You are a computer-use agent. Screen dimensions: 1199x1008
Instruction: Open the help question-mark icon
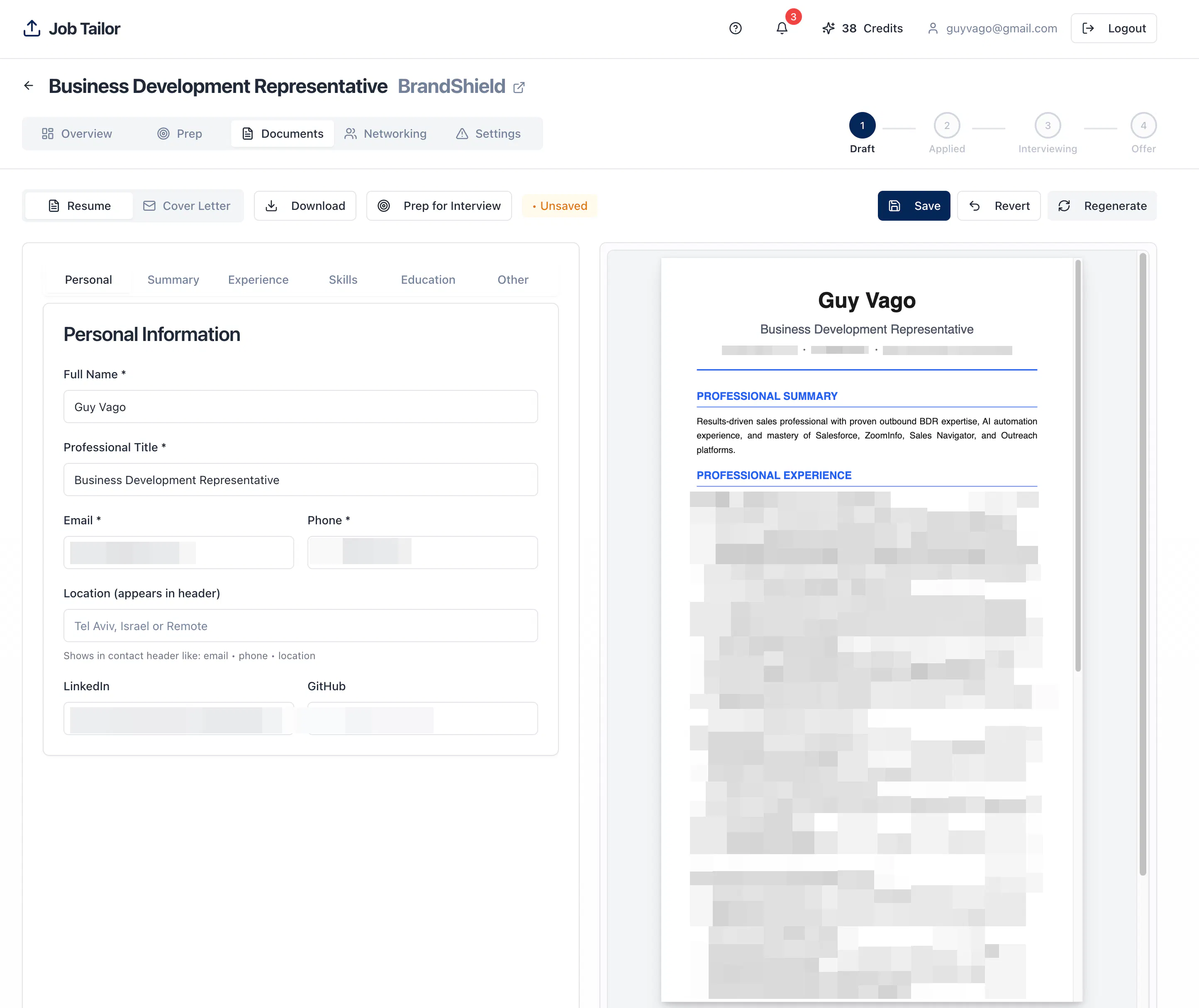tap(736, 28)
